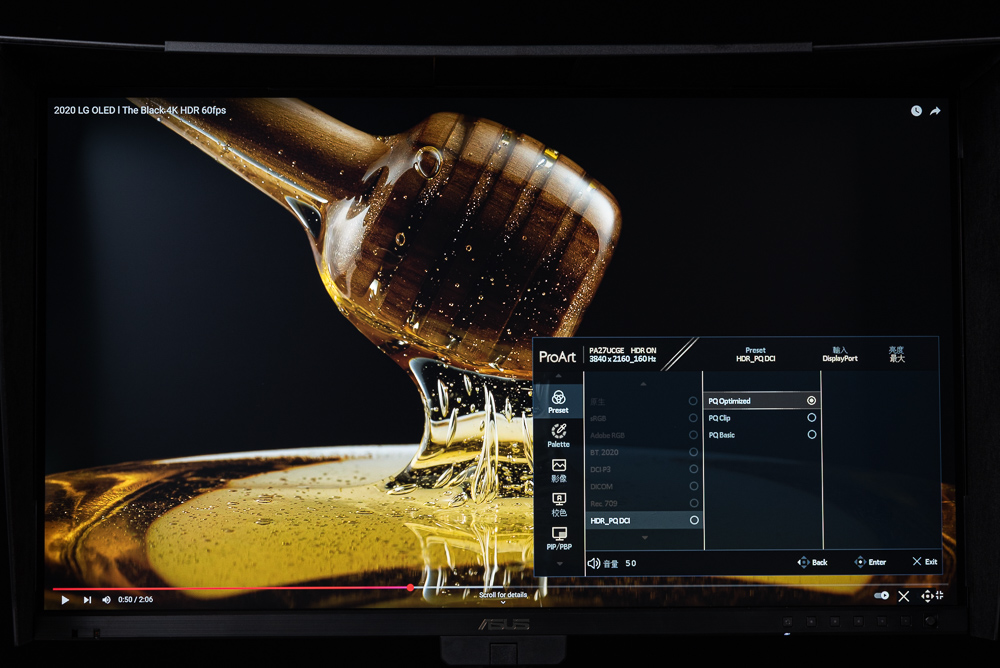
Task: Select the 原生 native preset radio
Action: pyautogui.click(x=693, y=401)
